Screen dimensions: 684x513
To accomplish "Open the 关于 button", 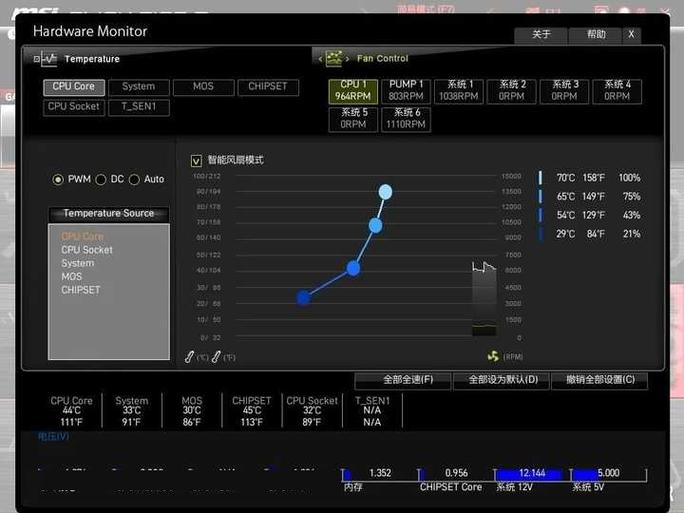I will pyautogui.click(x=541, y=34).
